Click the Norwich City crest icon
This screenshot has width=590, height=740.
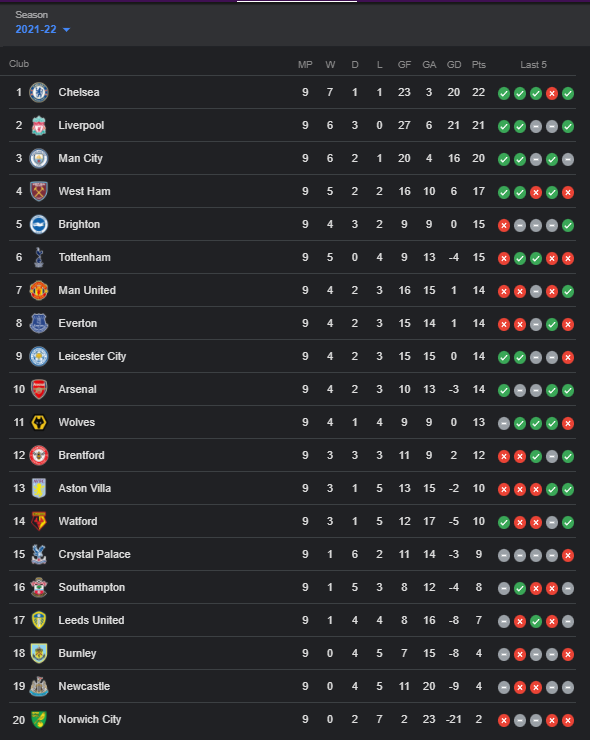39,720
